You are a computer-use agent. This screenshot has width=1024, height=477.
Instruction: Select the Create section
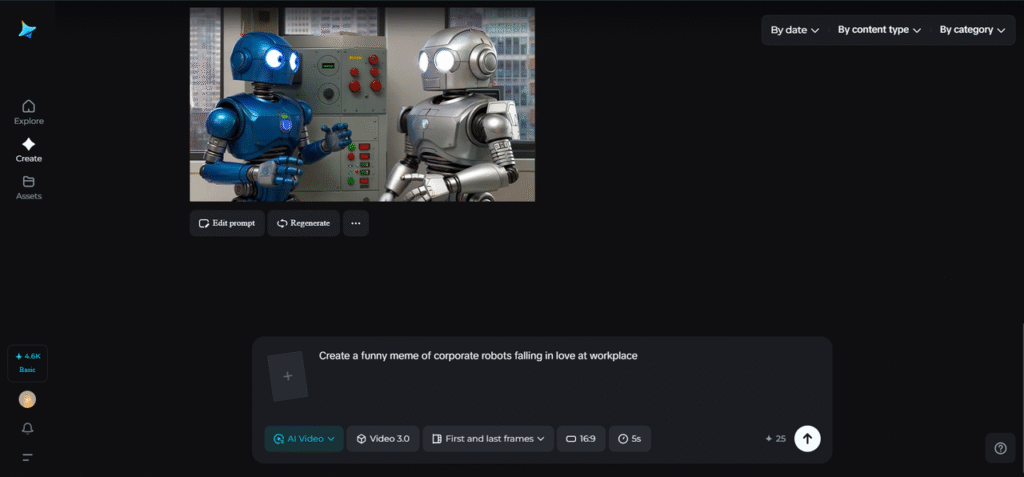click(28, 150)
